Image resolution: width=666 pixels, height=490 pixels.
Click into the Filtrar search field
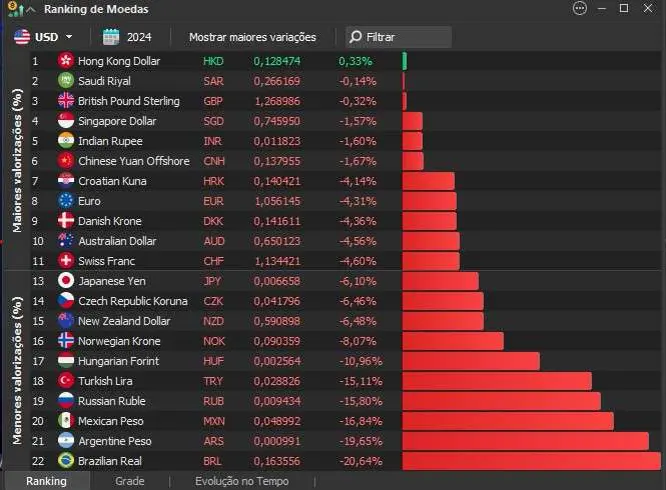click(405, 37)
